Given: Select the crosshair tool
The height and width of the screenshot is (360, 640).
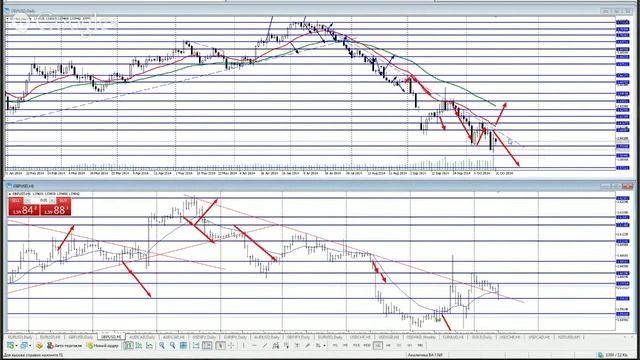Looking at the screenshot, I should pyautogui.click(x=231, y=346).
